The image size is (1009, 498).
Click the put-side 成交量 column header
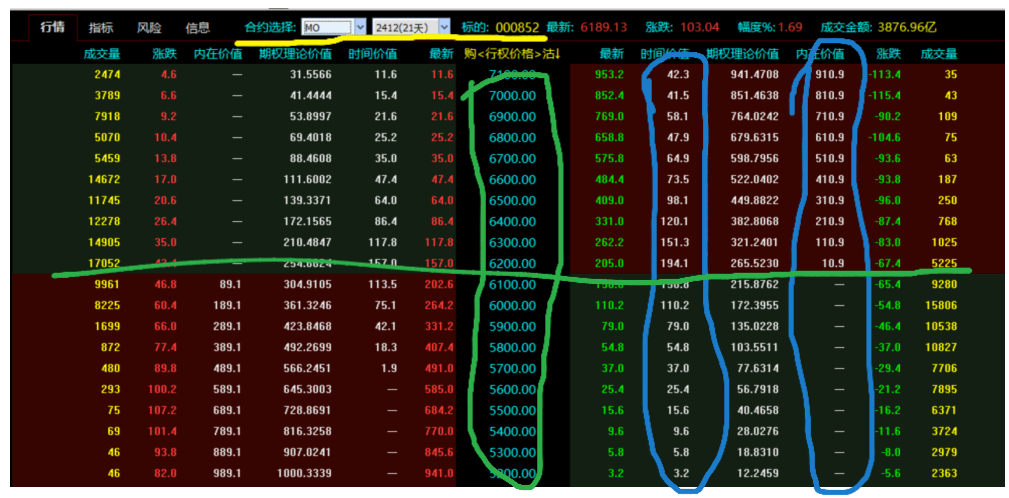938,53
